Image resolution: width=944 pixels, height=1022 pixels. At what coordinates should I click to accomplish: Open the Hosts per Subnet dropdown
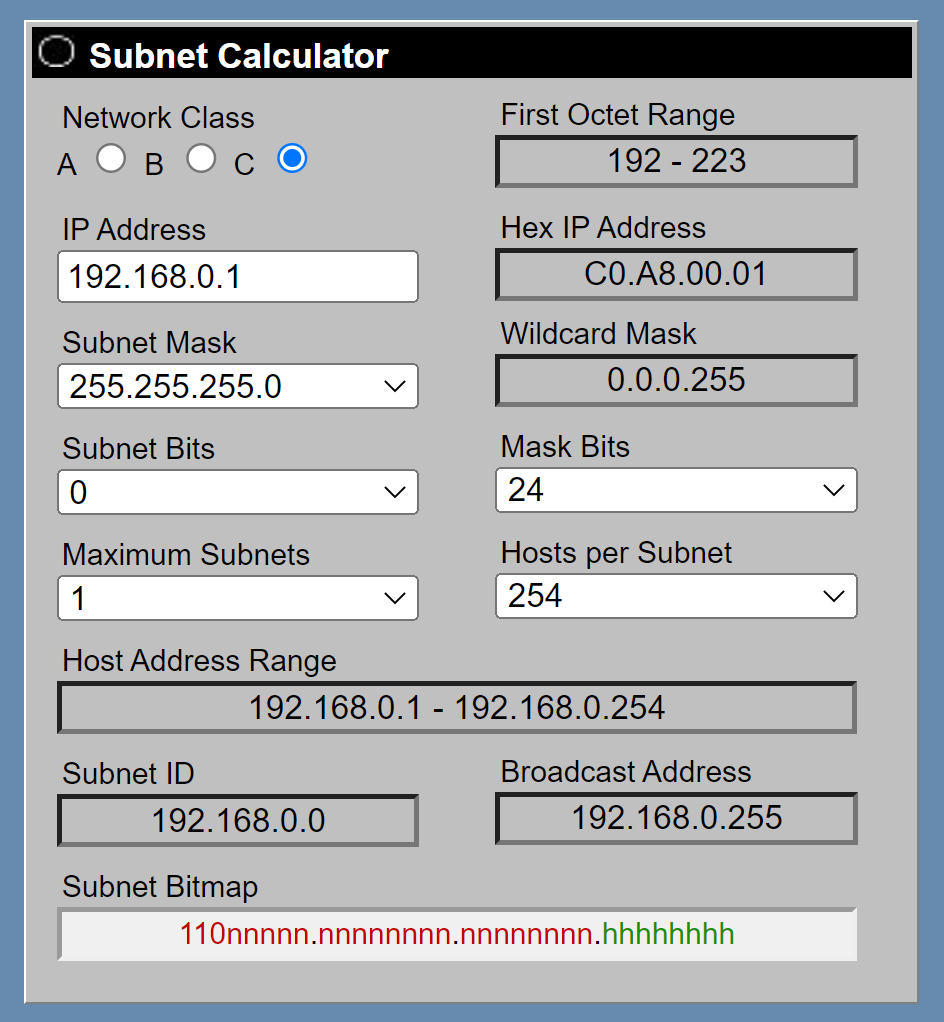click(x=676, y=596)
